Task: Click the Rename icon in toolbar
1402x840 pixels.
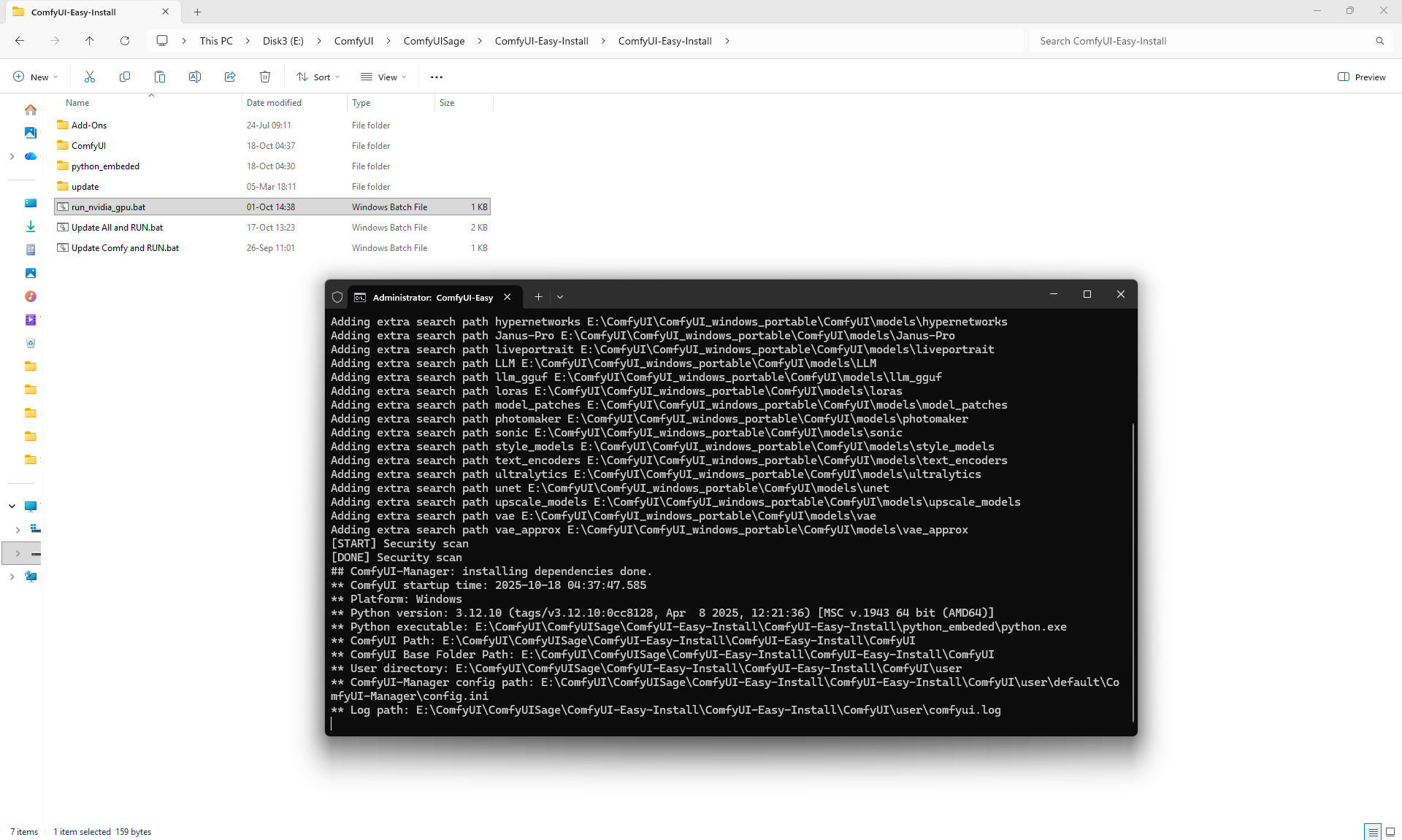Action: point(195,77)
